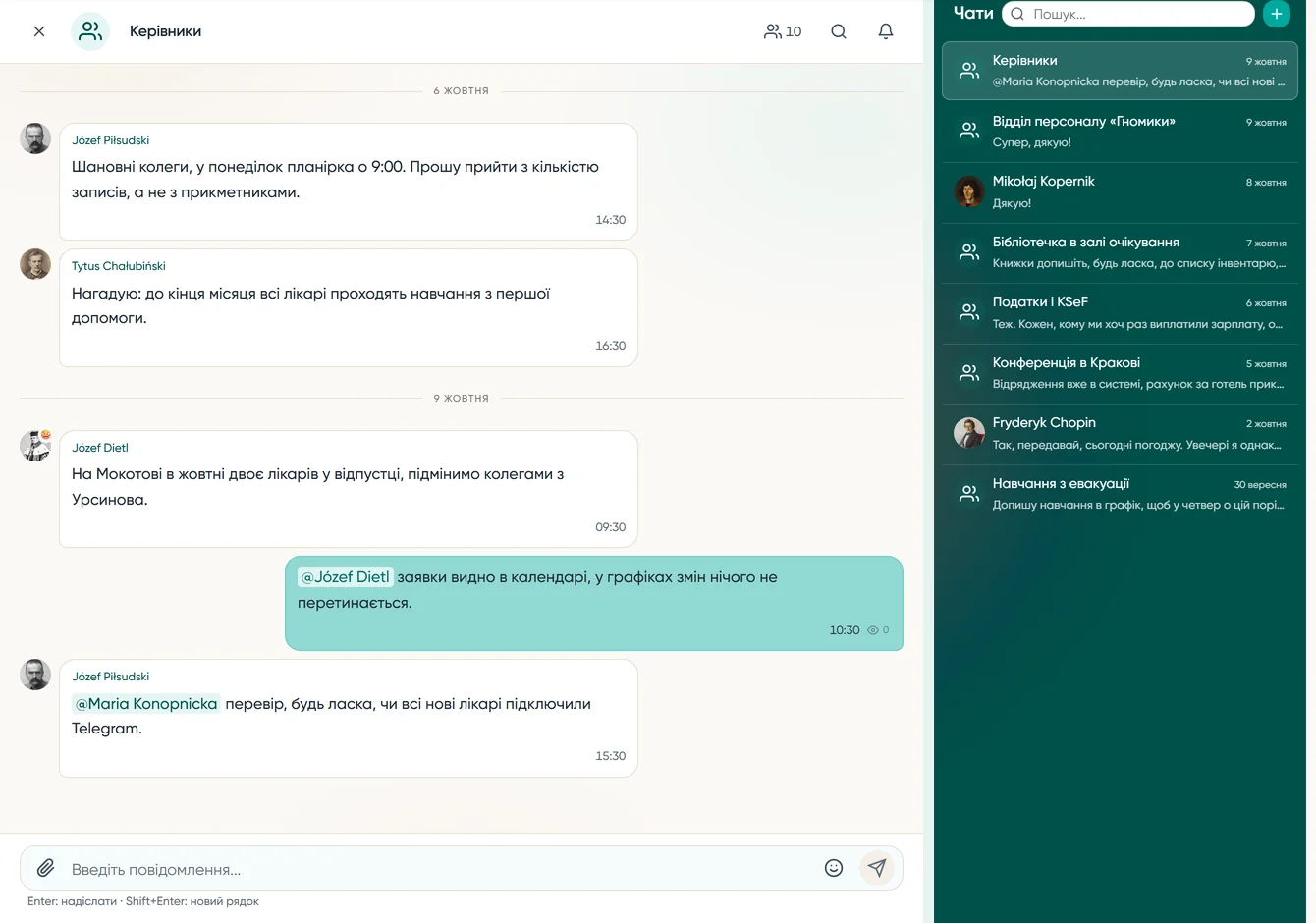Click the eye views counter on the 10:30 message
This screenshot has height=923, width=1316.
pyautogui.click(x=879, y=630)
